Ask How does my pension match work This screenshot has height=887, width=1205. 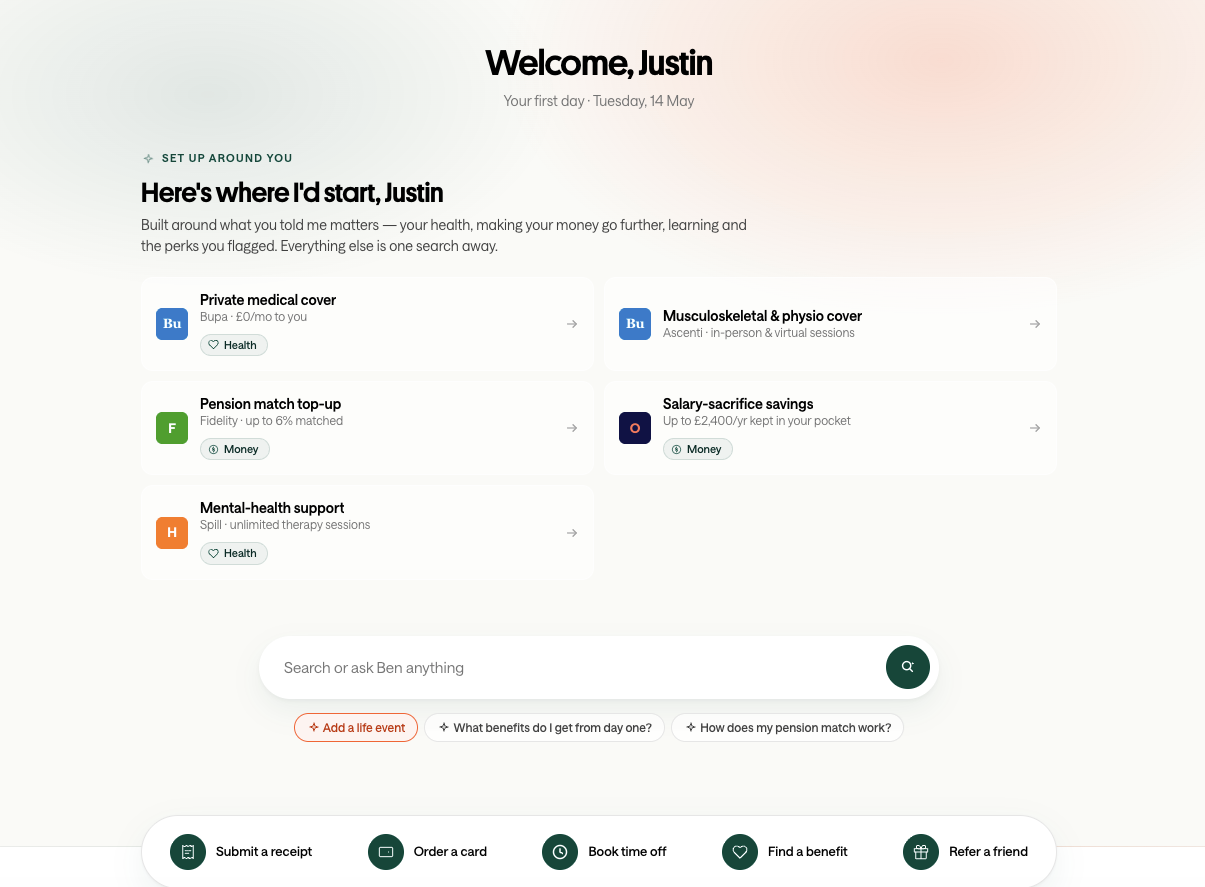[x=788, y=728]
